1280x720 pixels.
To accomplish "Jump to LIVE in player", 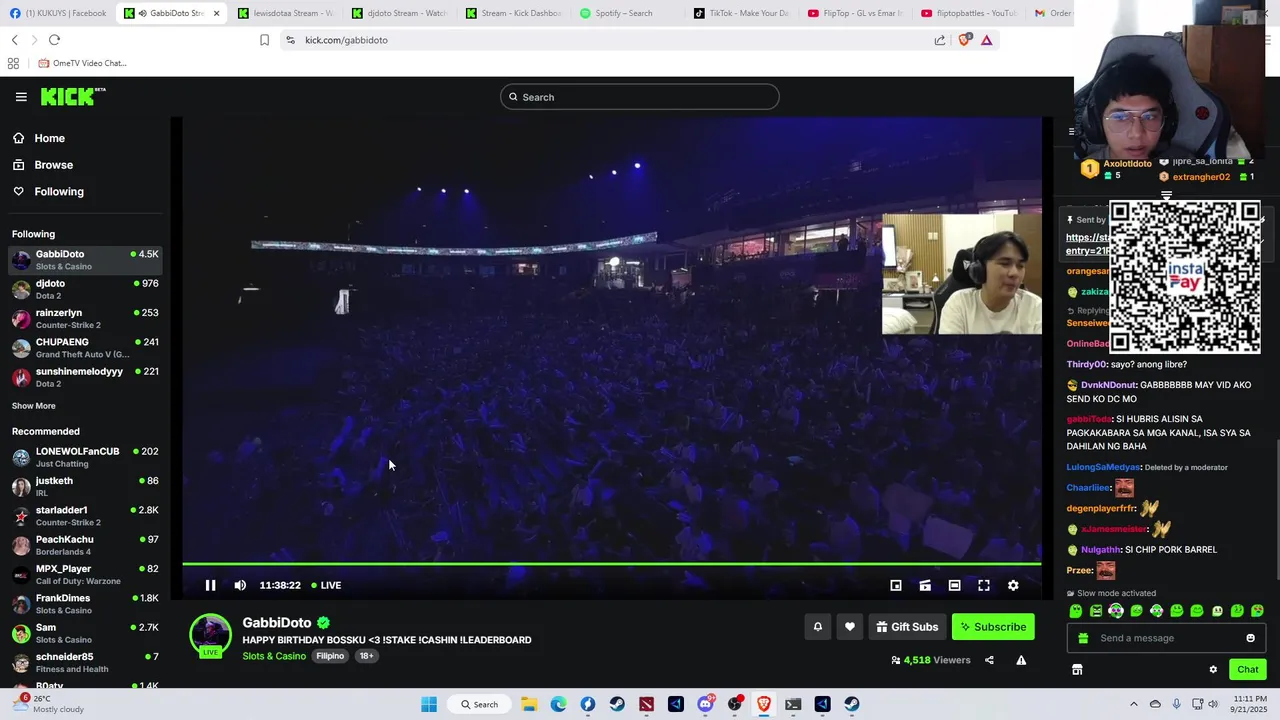I will 326,585.
